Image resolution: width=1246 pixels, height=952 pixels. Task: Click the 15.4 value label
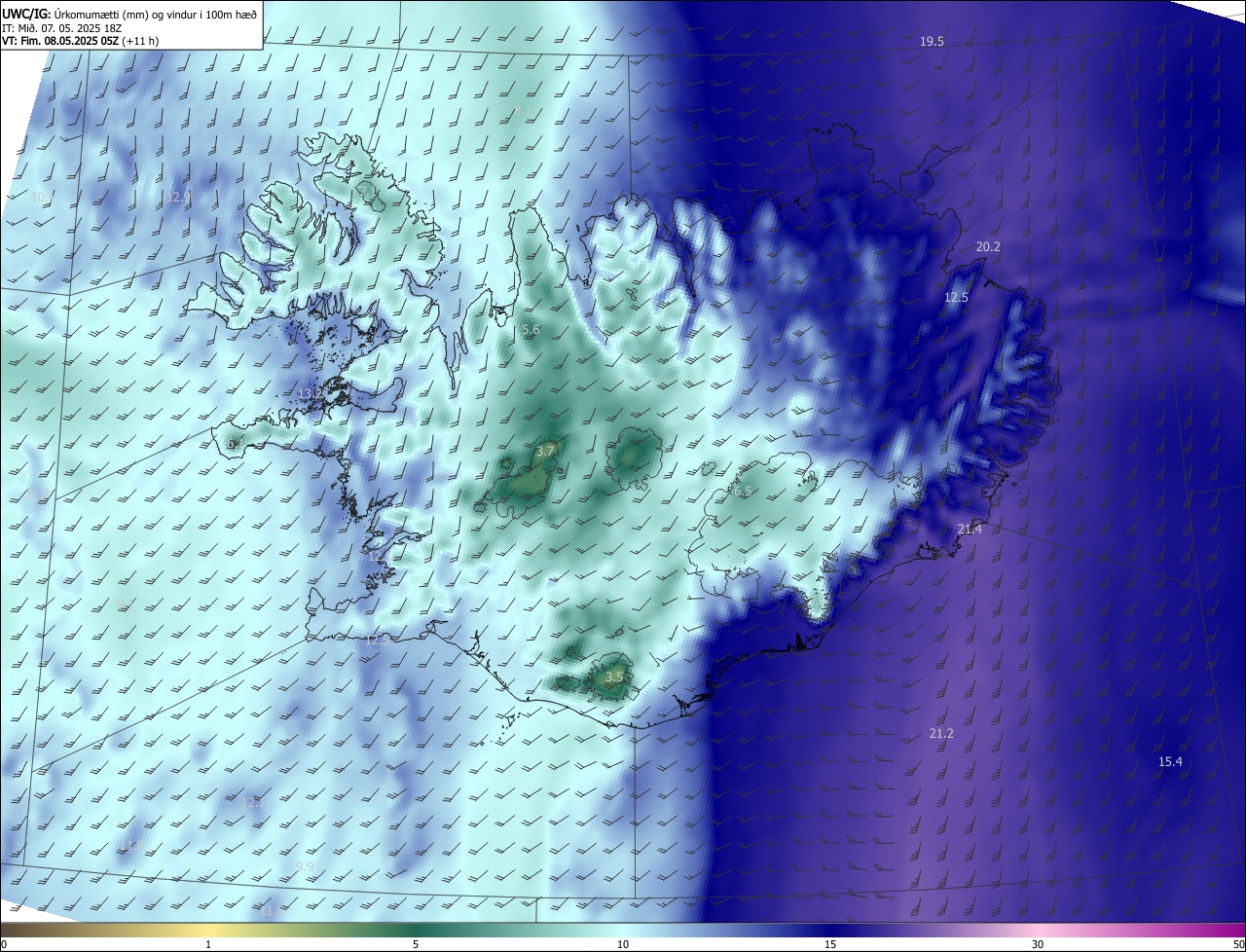[x=1170, y=762]
